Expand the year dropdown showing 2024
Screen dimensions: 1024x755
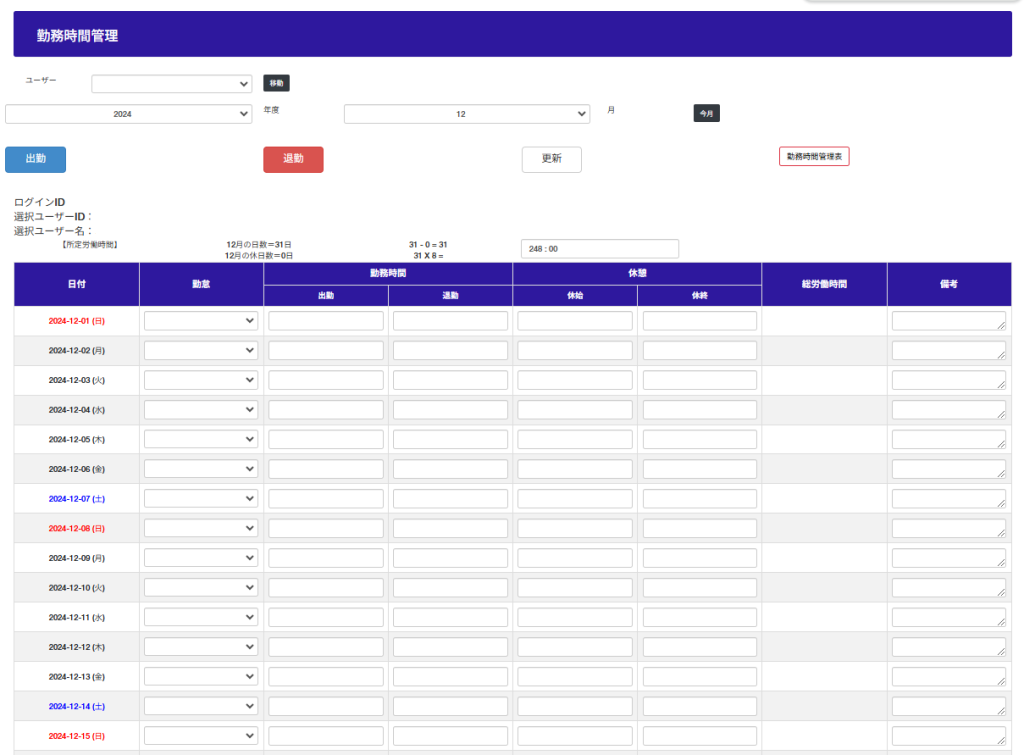tap(128, 114)
